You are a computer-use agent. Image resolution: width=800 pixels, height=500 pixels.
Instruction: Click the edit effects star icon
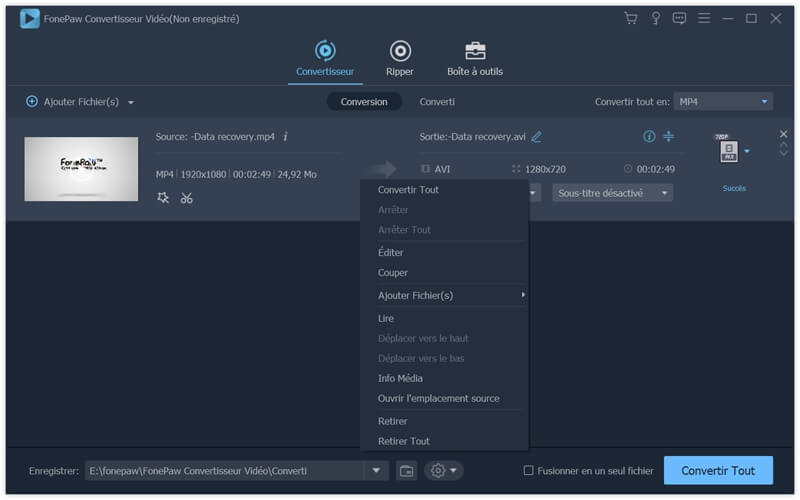click(x=163, y=198)
